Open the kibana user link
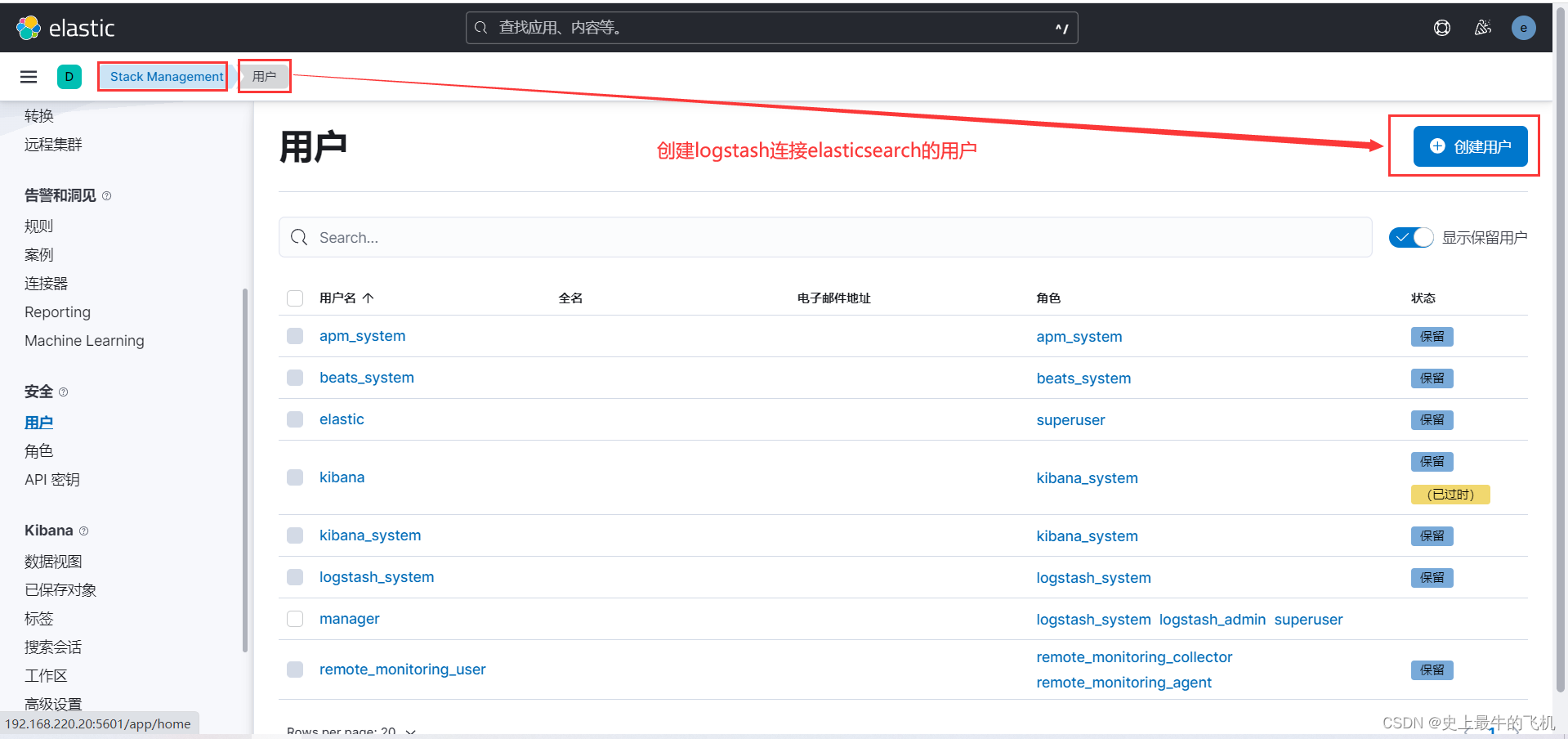The image size is (1568, 739). pos(342,477)
